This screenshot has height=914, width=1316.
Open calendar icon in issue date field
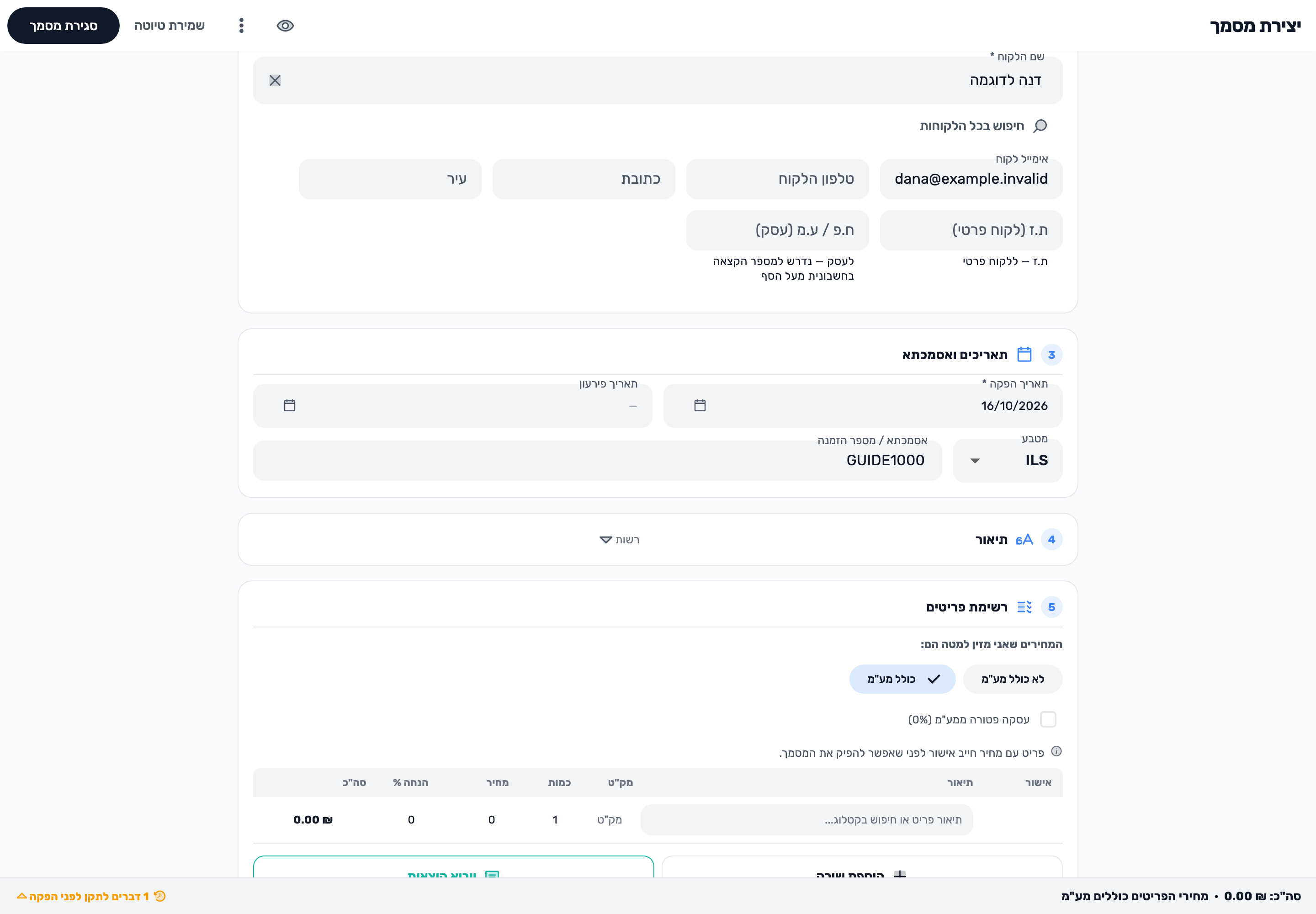700,405
